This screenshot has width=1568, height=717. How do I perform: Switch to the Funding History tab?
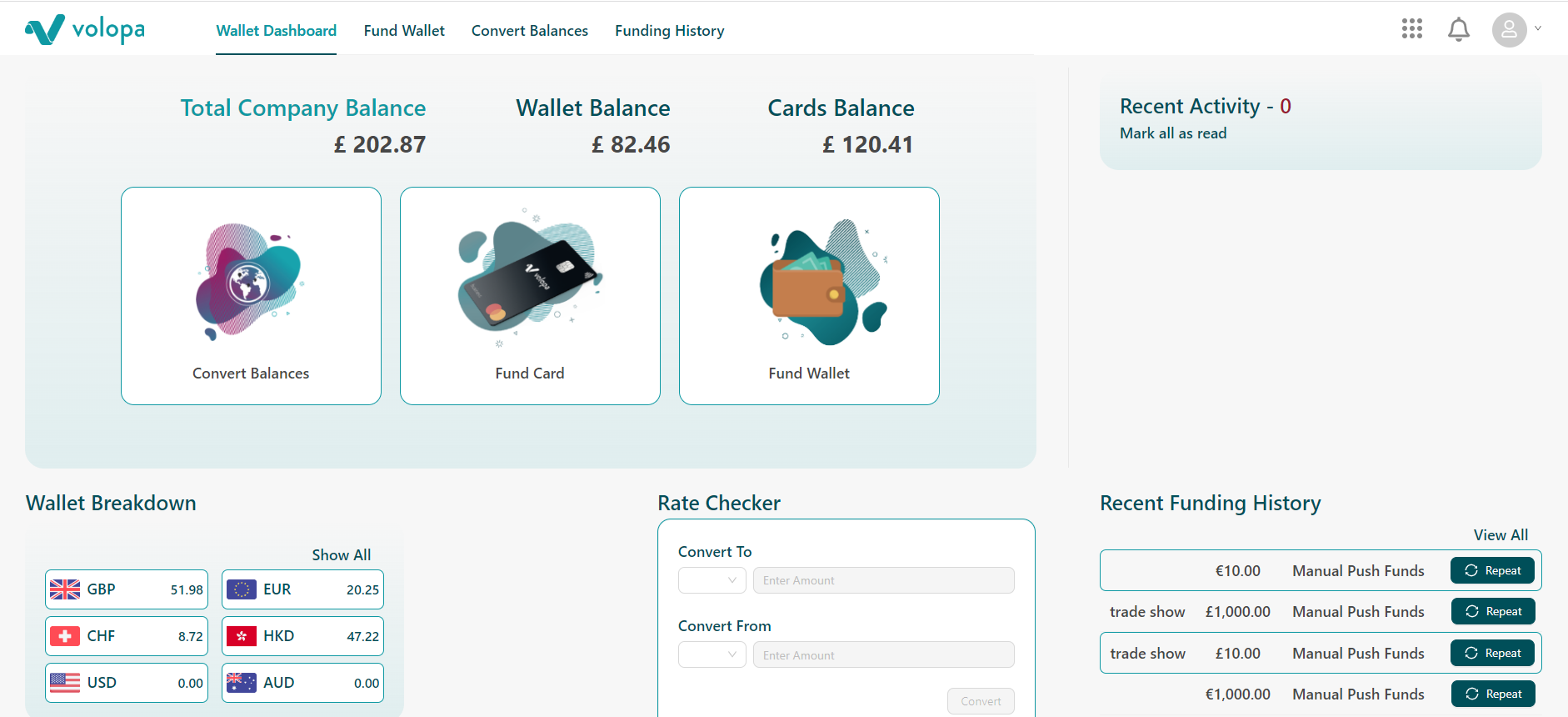click(x=670, y=31)
